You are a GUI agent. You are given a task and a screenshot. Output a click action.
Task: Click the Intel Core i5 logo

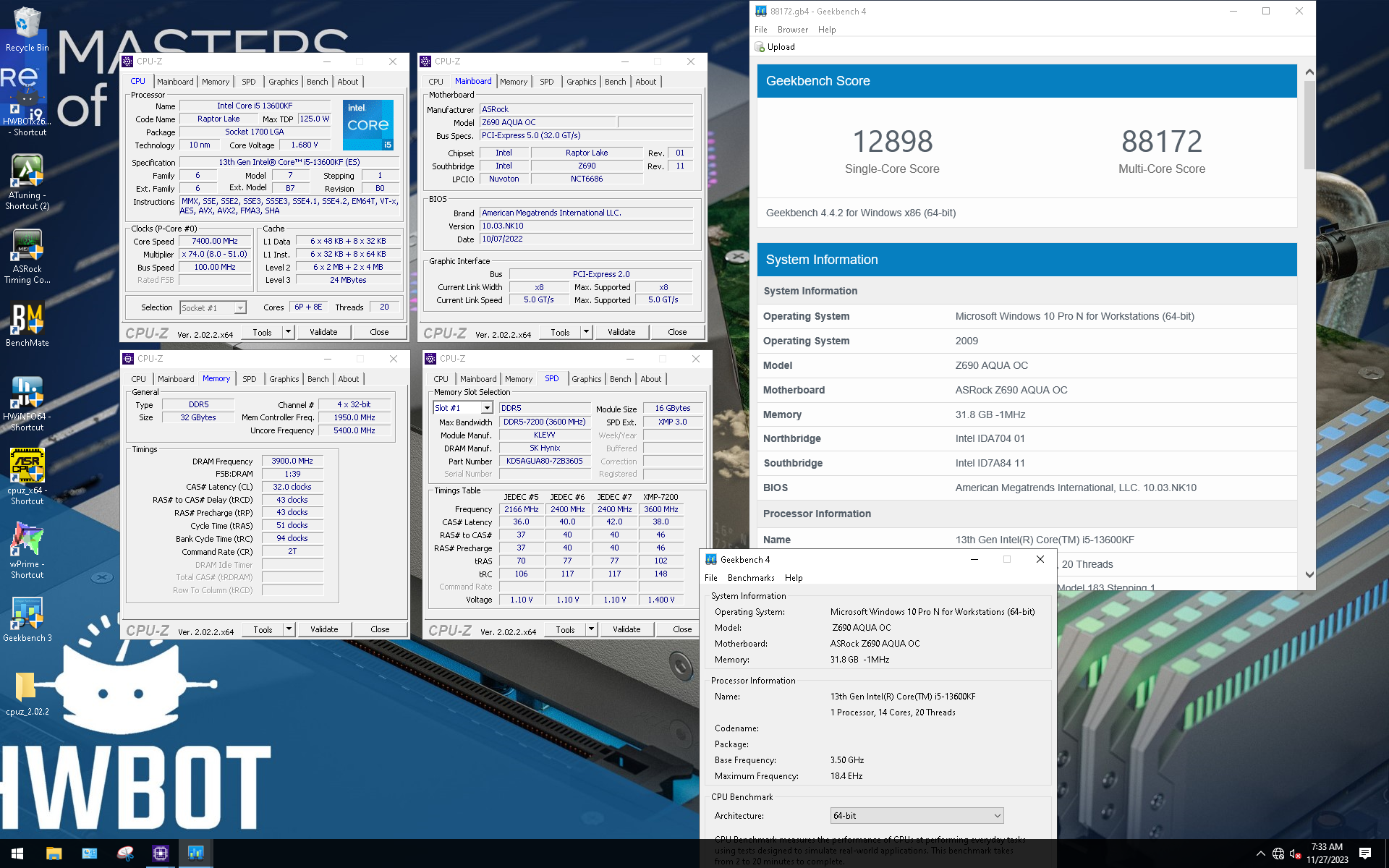tap(368, 124)
